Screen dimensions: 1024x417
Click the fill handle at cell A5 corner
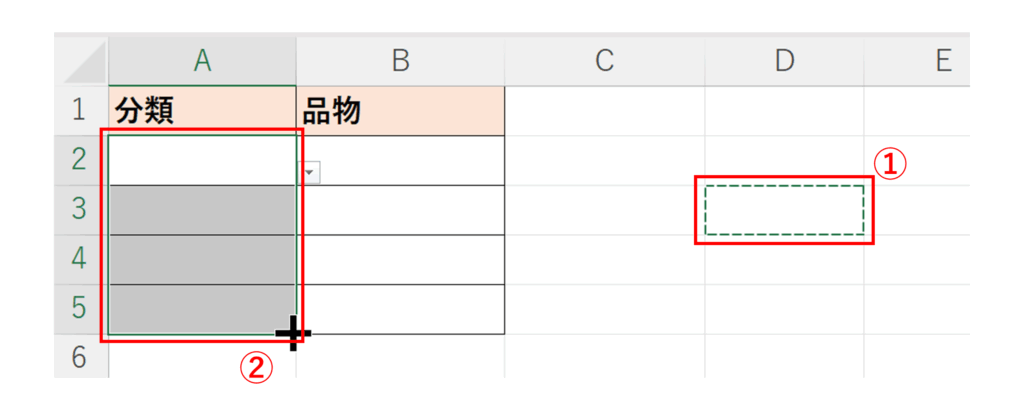(296, 333)
